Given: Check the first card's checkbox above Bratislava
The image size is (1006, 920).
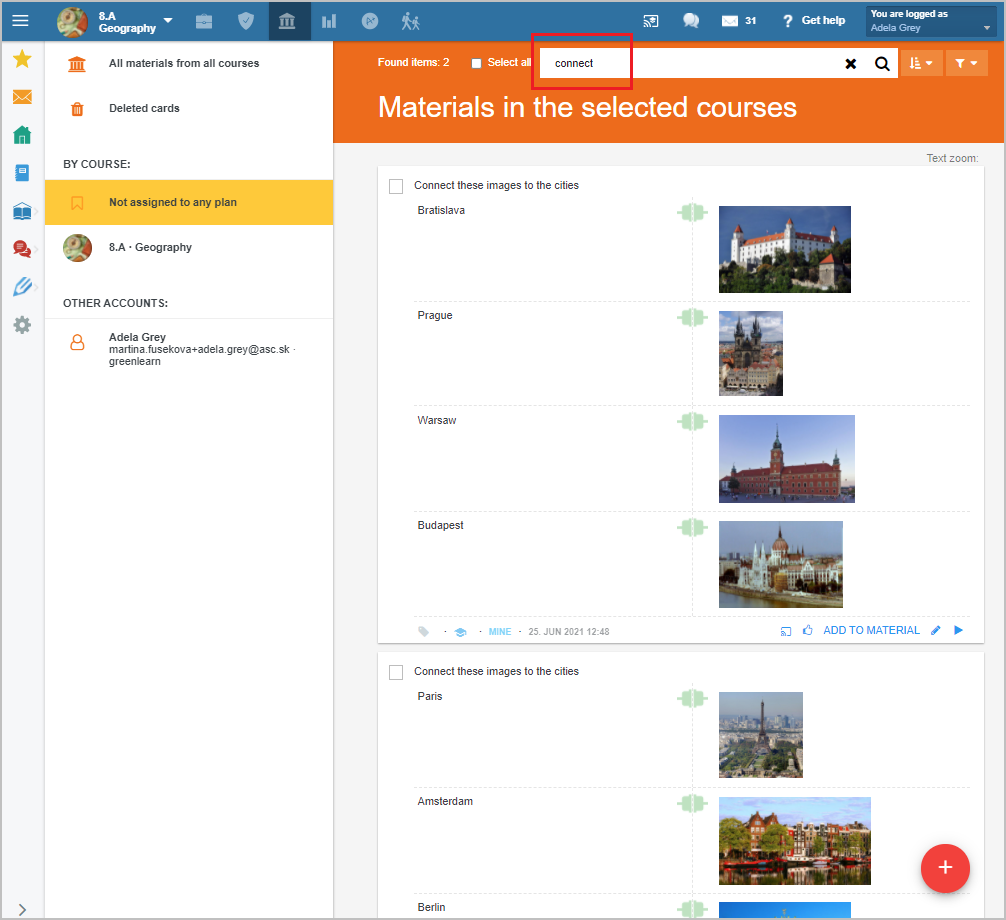Looking at the screenshot, I should coord(396,186).
